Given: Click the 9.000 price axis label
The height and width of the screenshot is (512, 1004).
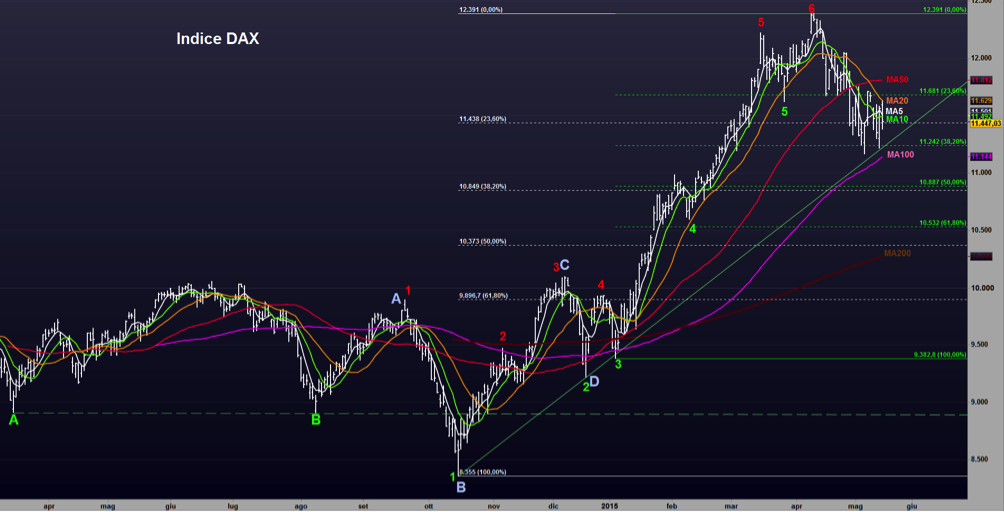Looking at the screenshot, I should point(981,402).
